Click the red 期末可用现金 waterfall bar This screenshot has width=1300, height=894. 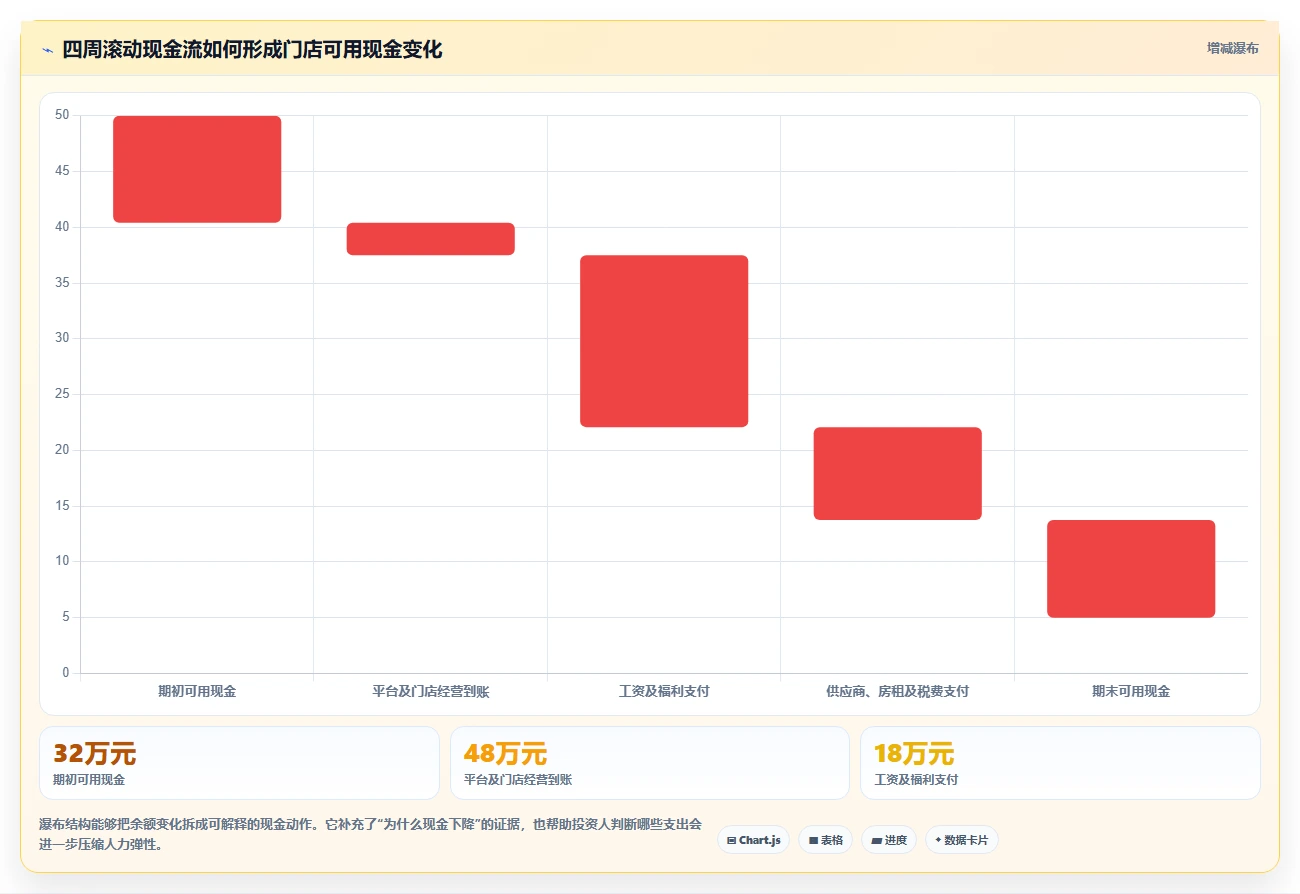(1131, 569)
